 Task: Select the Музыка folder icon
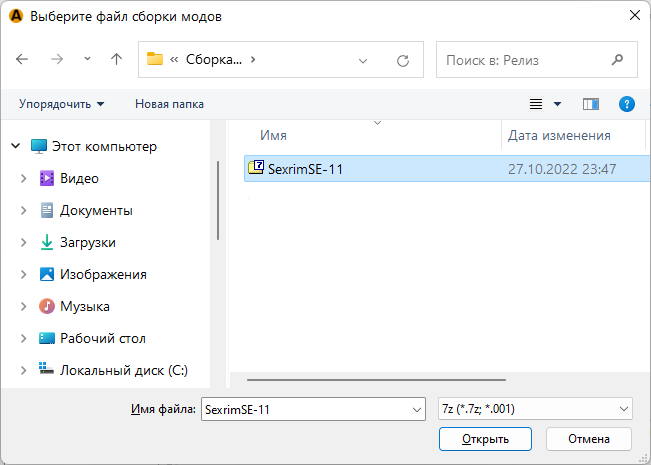coord(47,306)
